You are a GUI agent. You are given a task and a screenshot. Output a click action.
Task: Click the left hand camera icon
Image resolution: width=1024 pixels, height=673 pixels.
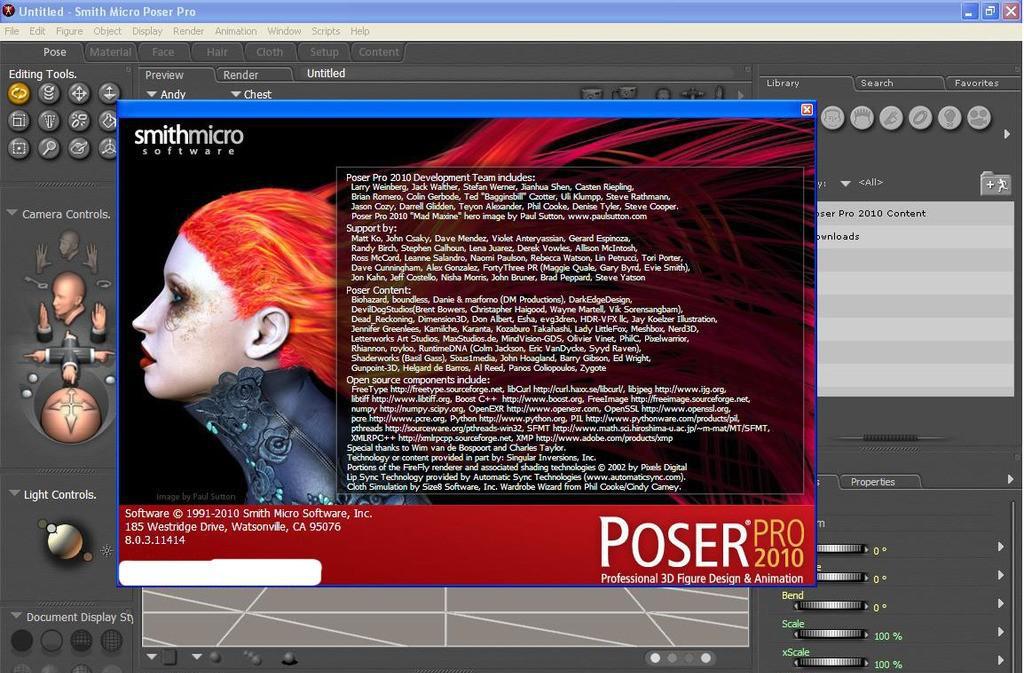pyautogui.click(x=44, y=257)
